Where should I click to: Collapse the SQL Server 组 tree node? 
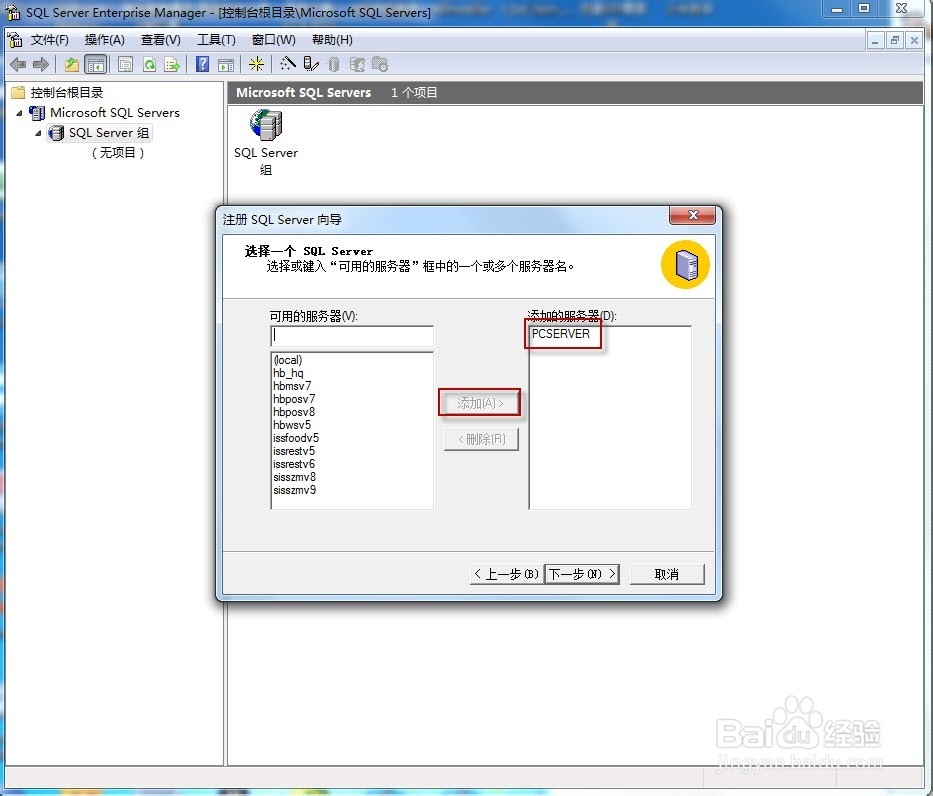pyautogui.click(x=38, y=133)
